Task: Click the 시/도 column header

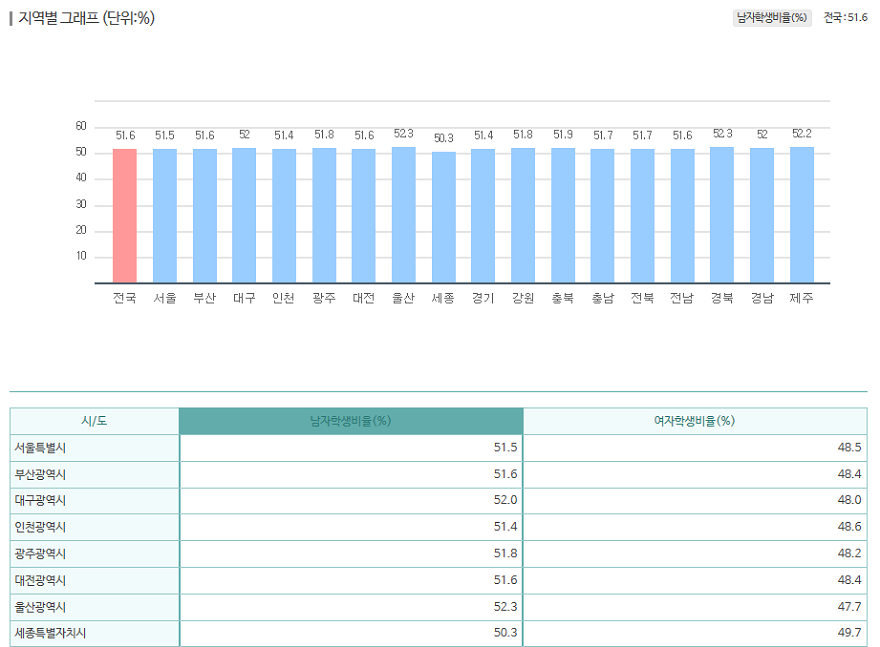Action: point(94,421)
